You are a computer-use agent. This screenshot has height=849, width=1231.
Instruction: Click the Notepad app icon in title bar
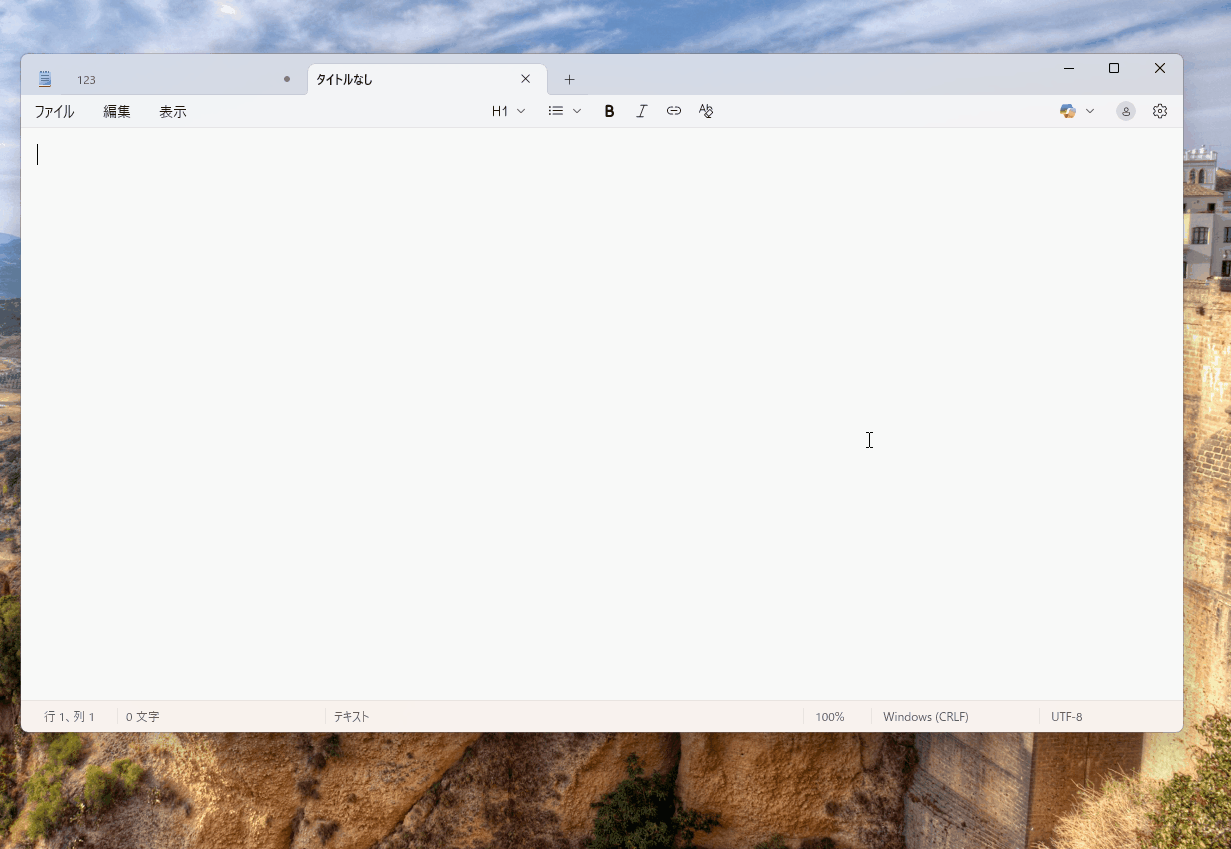pos(45,79)
